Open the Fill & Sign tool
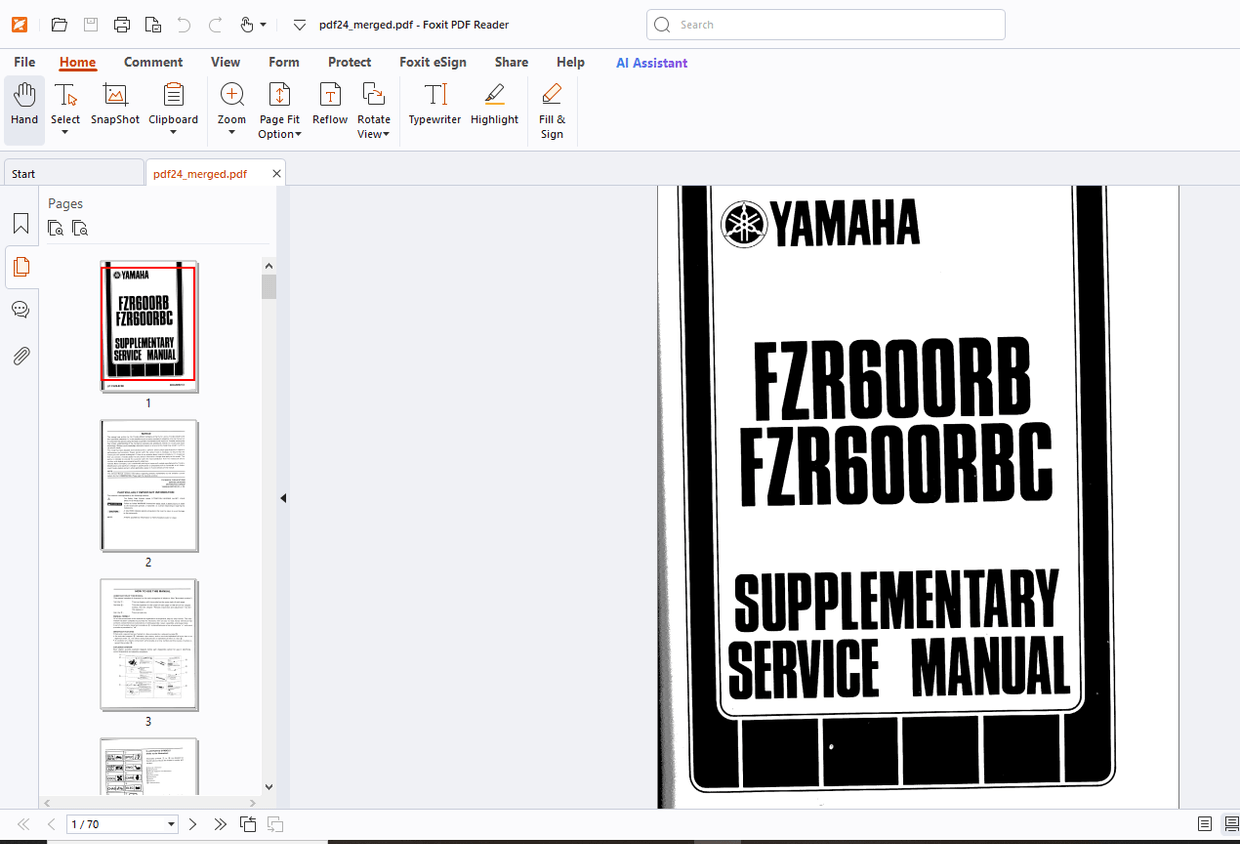 [x=552, y=105]
